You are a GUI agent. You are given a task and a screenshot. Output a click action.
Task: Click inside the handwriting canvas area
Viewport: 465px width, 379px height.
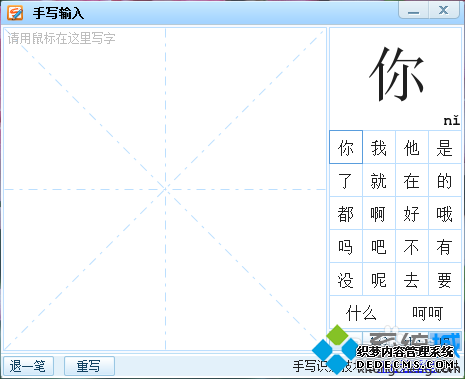click(165, 189)
